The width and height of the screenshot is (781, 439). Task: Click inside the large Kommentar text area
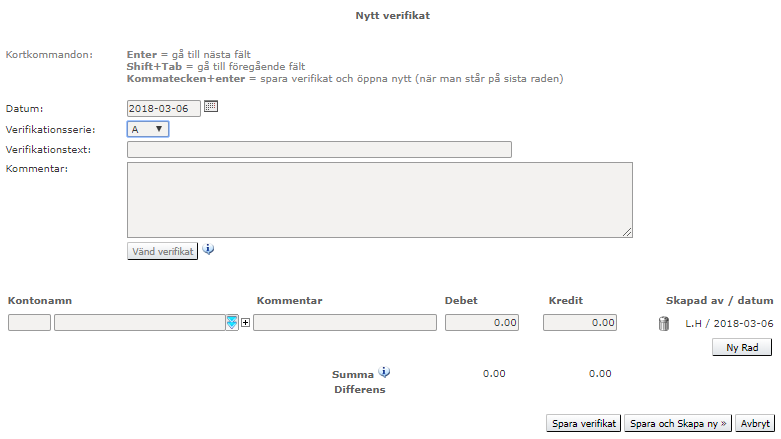click(379, 200)
